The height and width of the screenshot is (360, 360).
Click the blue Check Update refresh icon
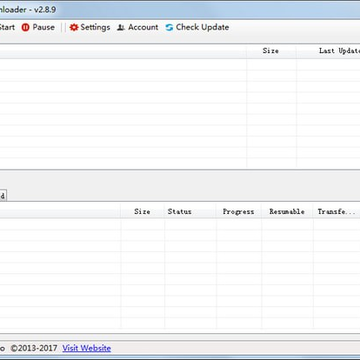(169, 27)
